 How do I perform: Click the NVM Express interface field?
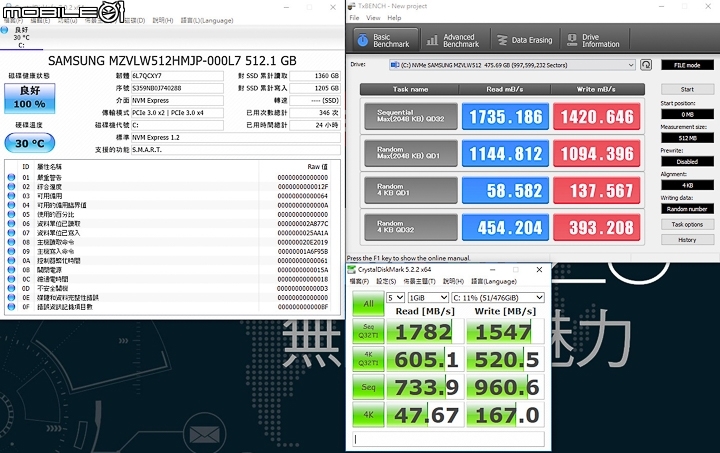pyautogui.click(x=177, y=101)
